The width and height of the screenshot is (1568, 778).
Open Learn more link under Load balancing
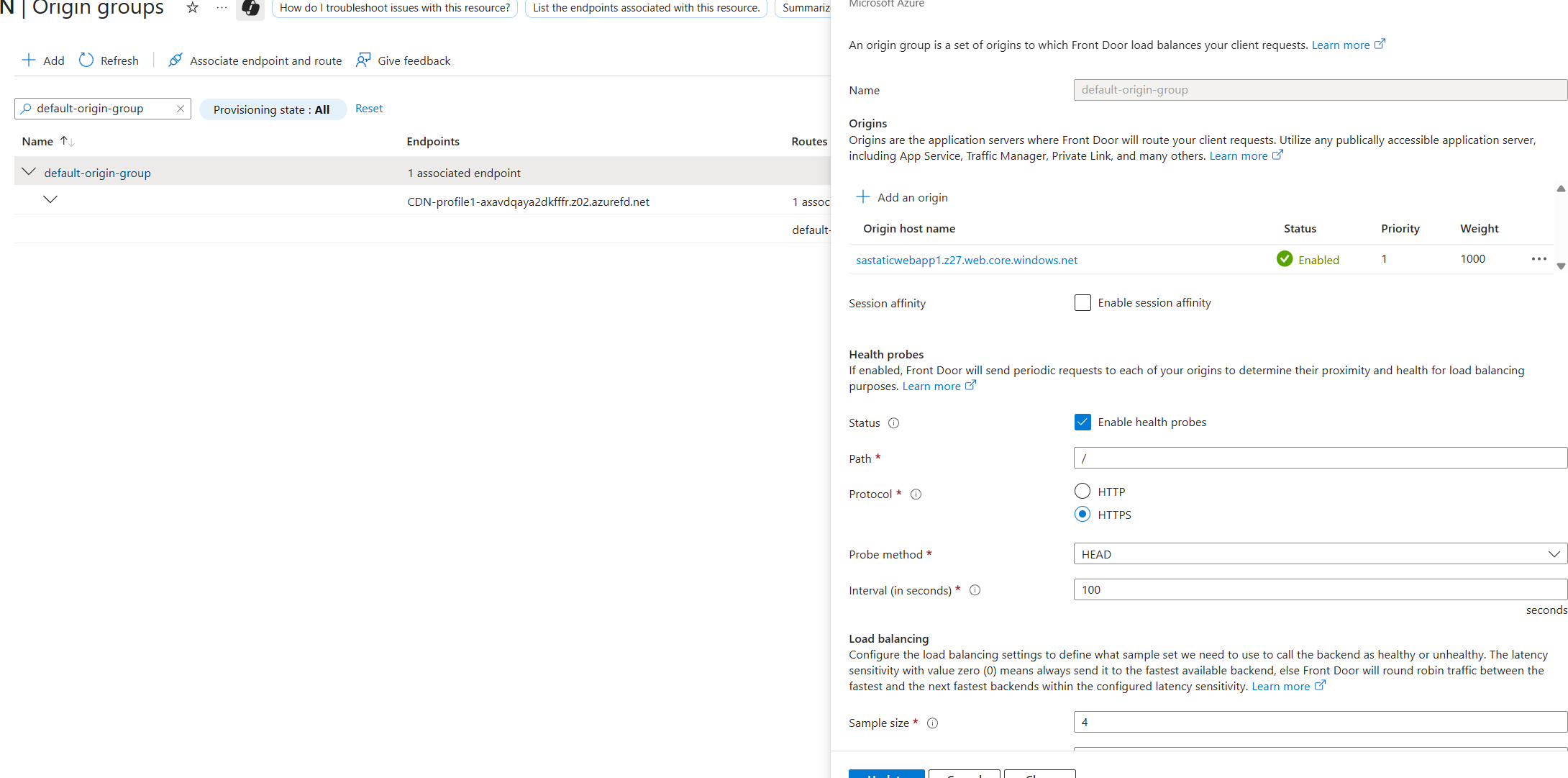1288,687
